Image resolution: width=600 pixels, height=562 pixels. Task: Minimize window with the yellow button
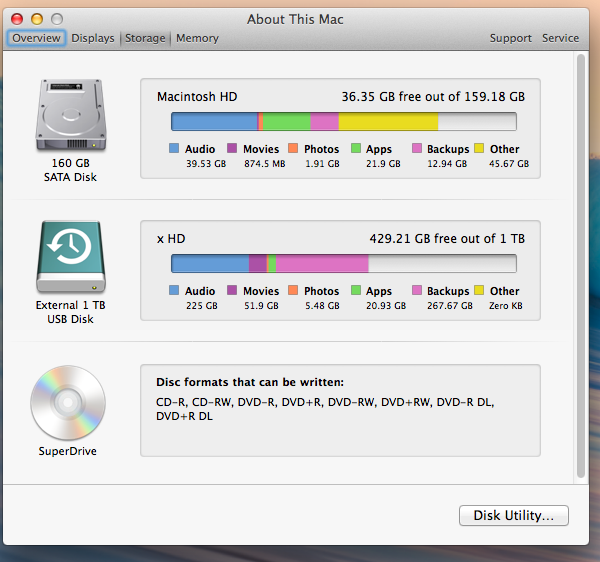pyautogui.click(x=37, y=19)
